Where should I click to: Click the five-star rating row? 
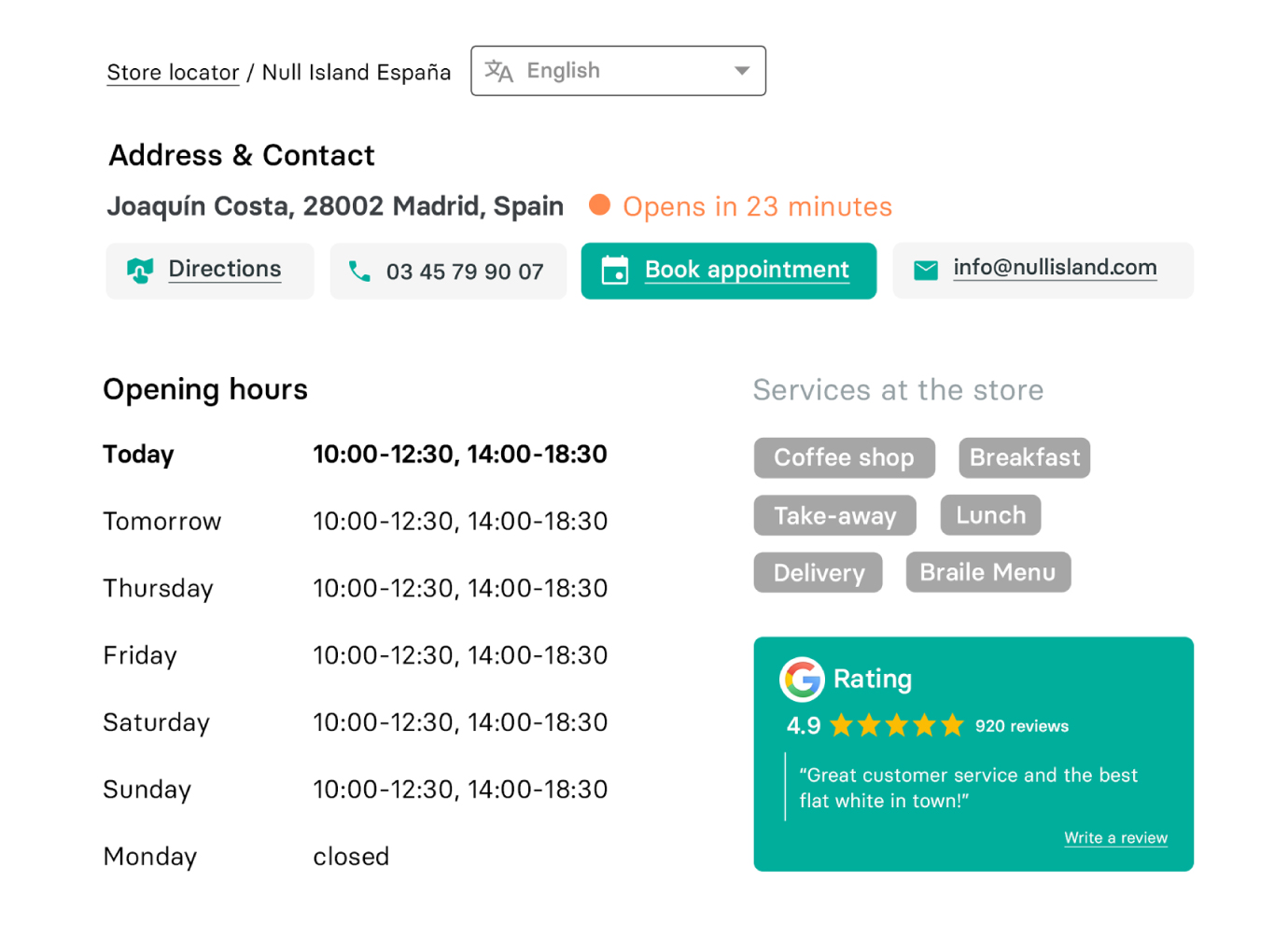point(896,725)
